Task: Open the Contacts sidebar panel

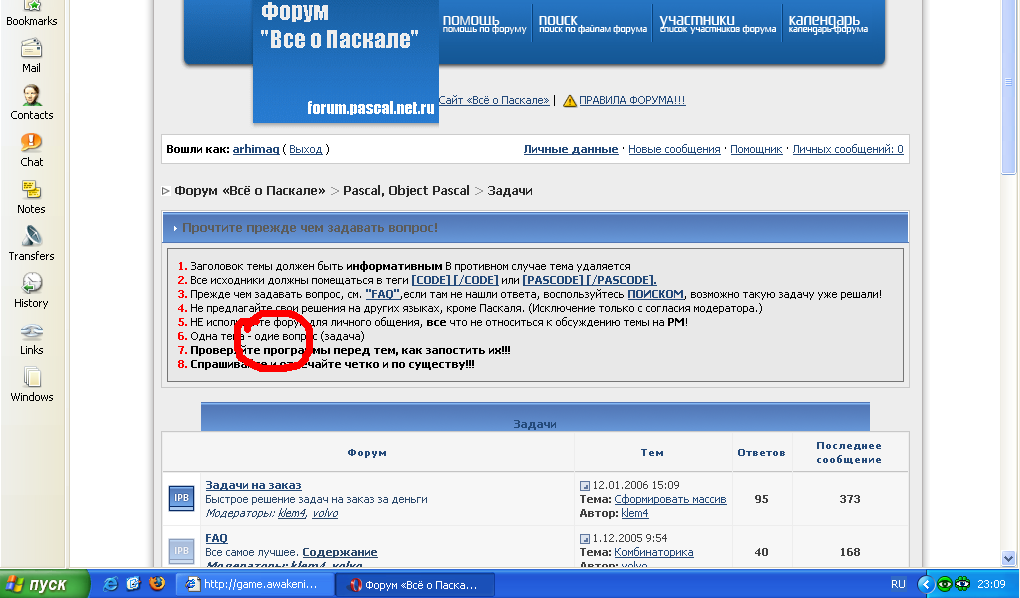Action: (x=31, y=102)
